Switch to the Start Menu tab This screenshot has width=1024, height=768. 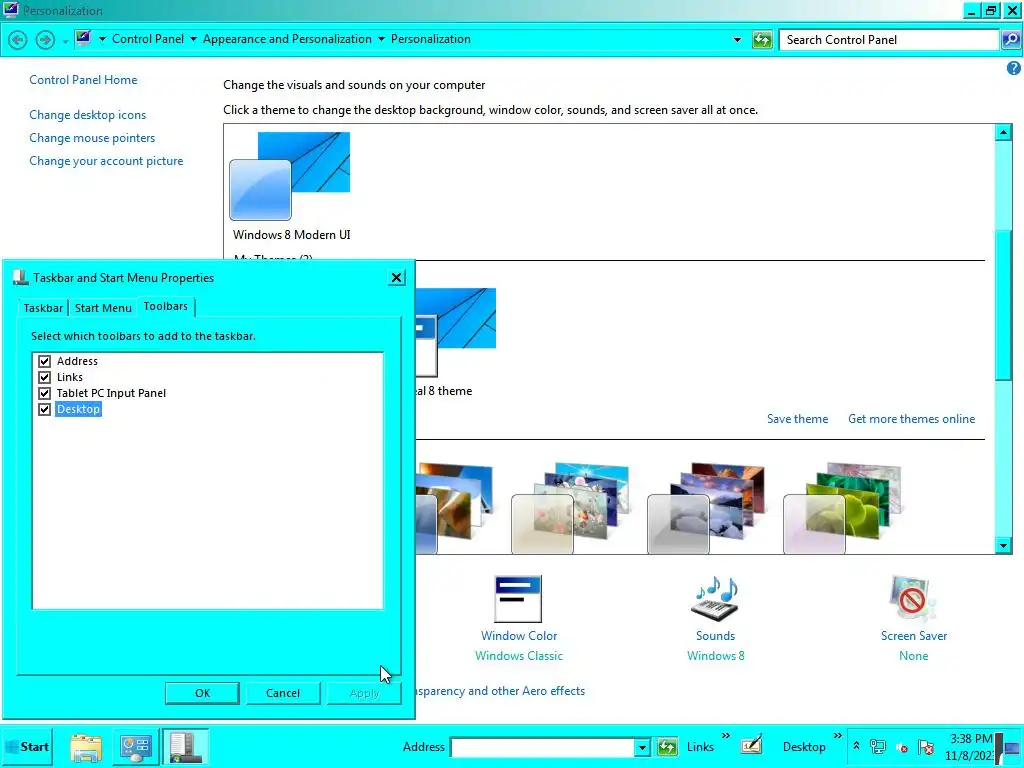(x=103, y=308)
